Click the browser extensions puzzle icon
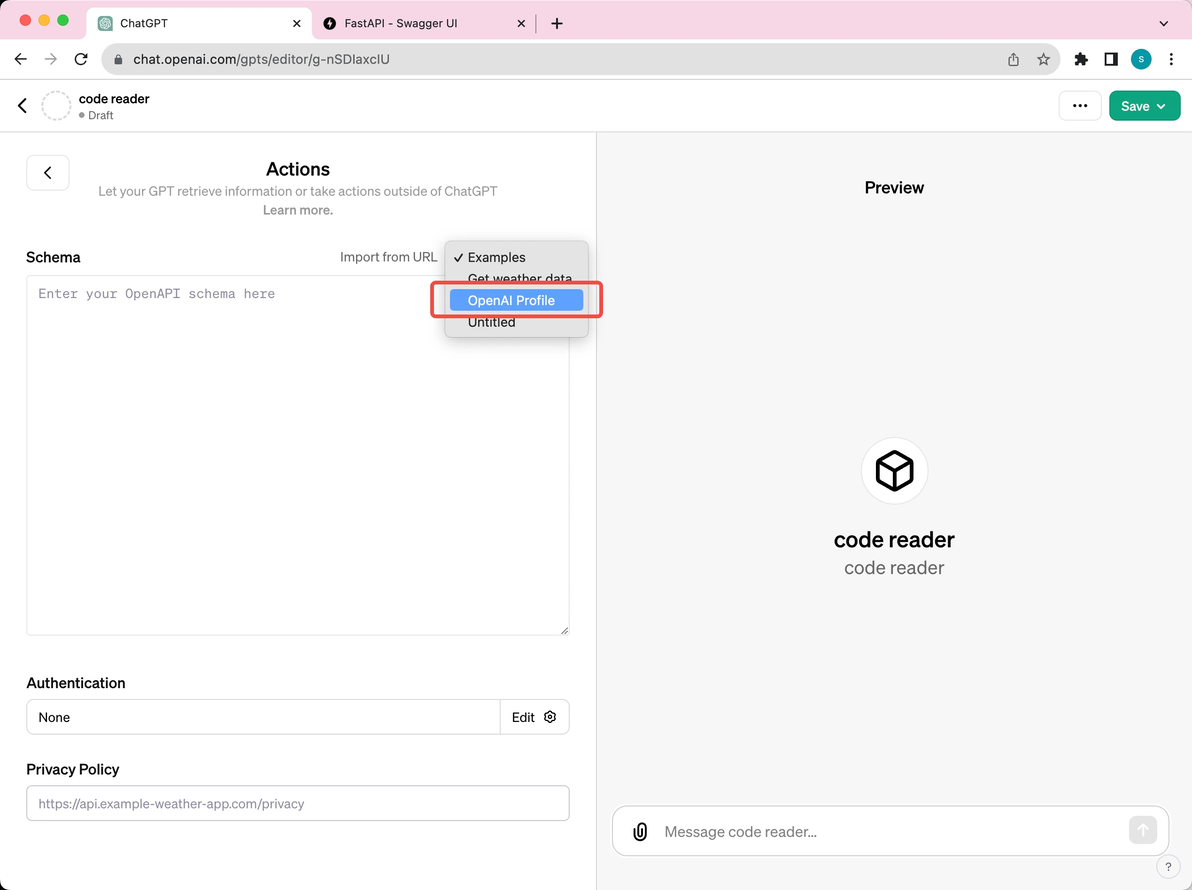The image size is (1192, 890). tap(1080, 59)
